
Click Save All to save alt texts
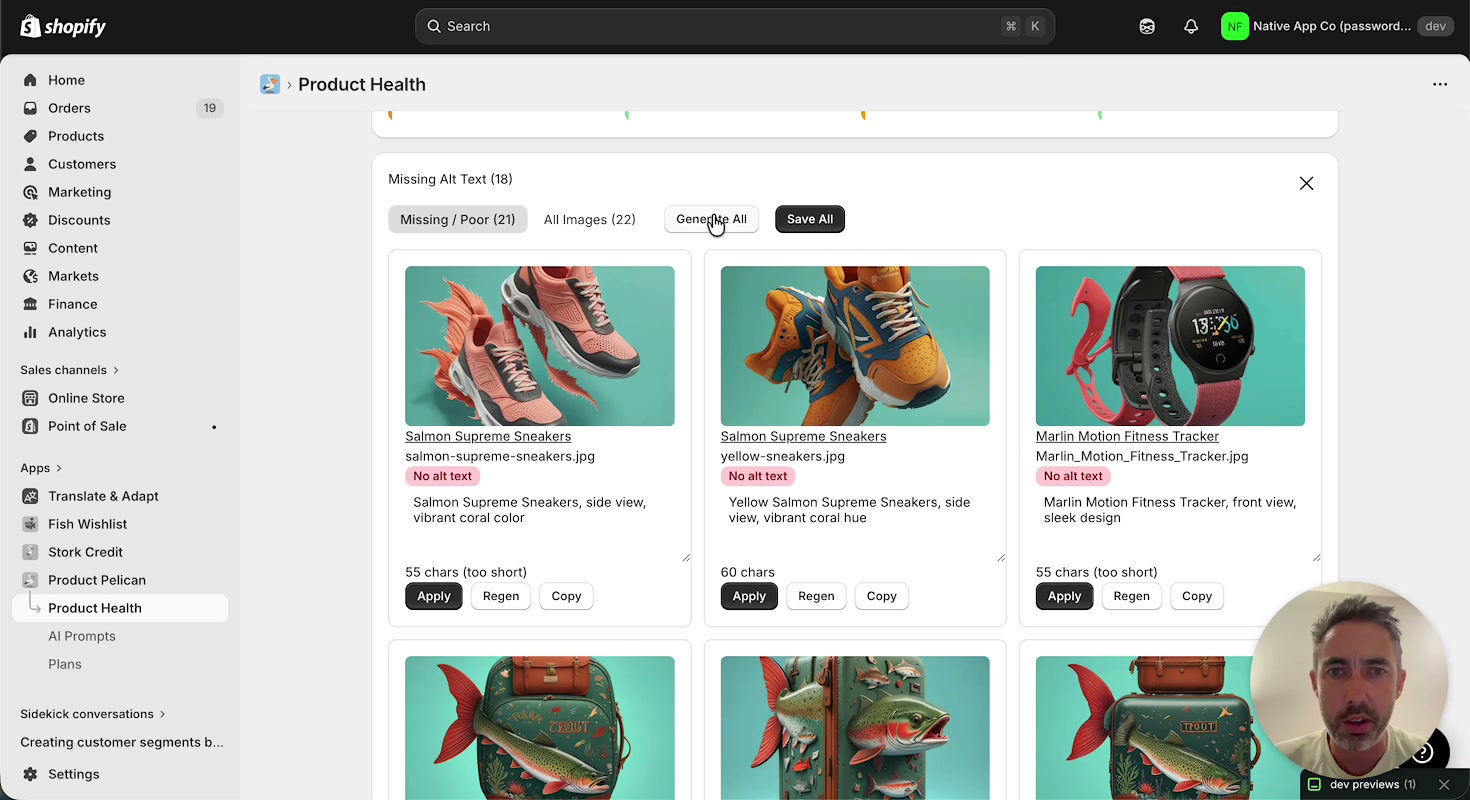809,219
